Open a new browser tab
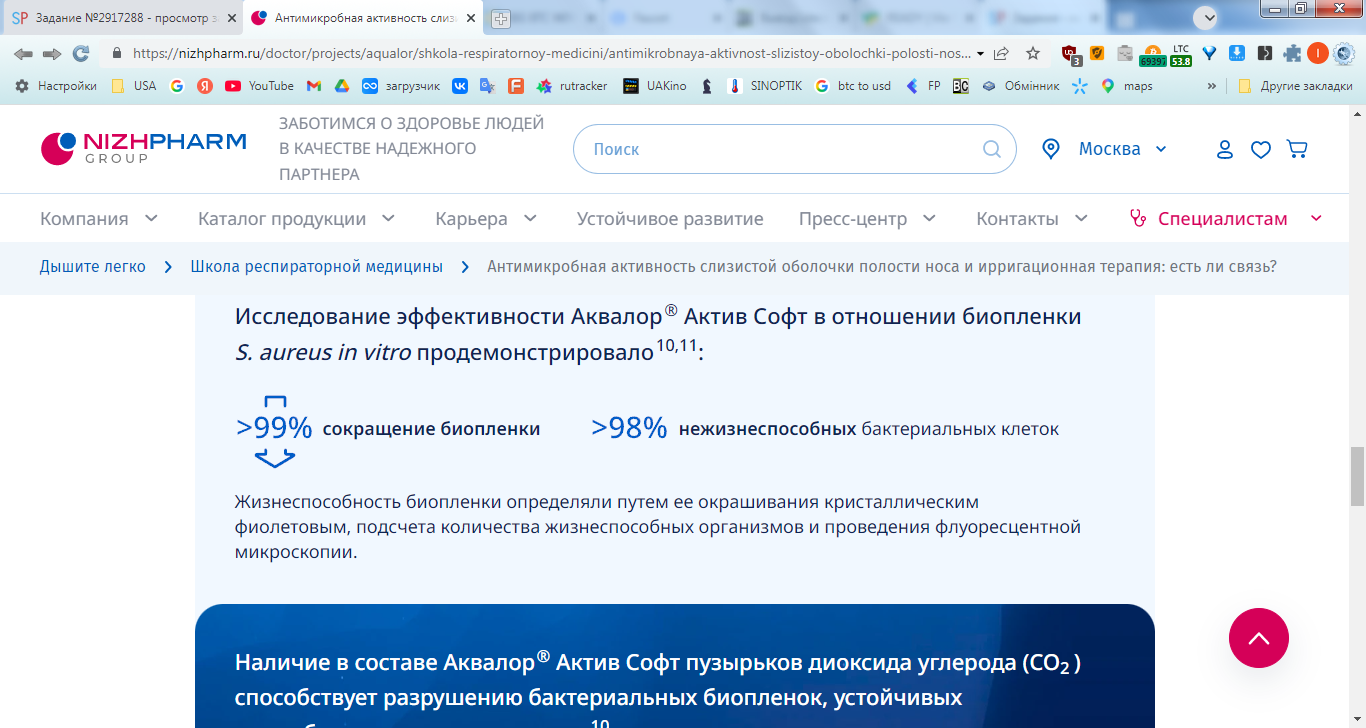 pos(501,18)
